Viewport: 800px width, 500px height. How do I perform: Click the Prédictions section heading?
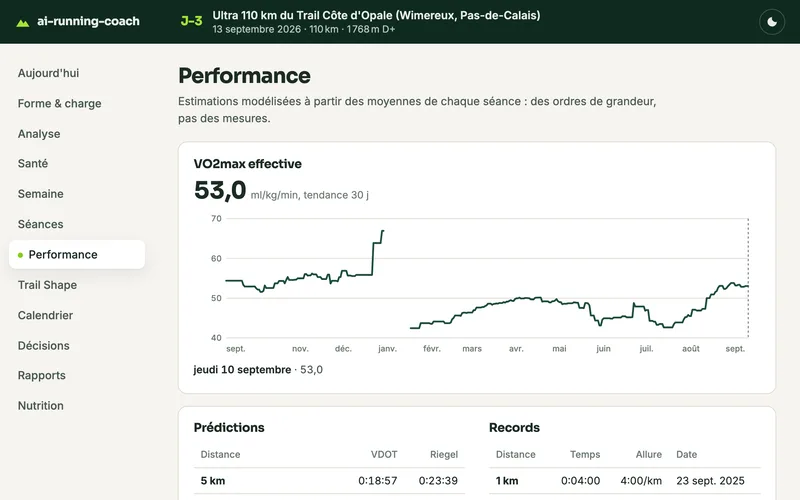[x=229, y=428]
